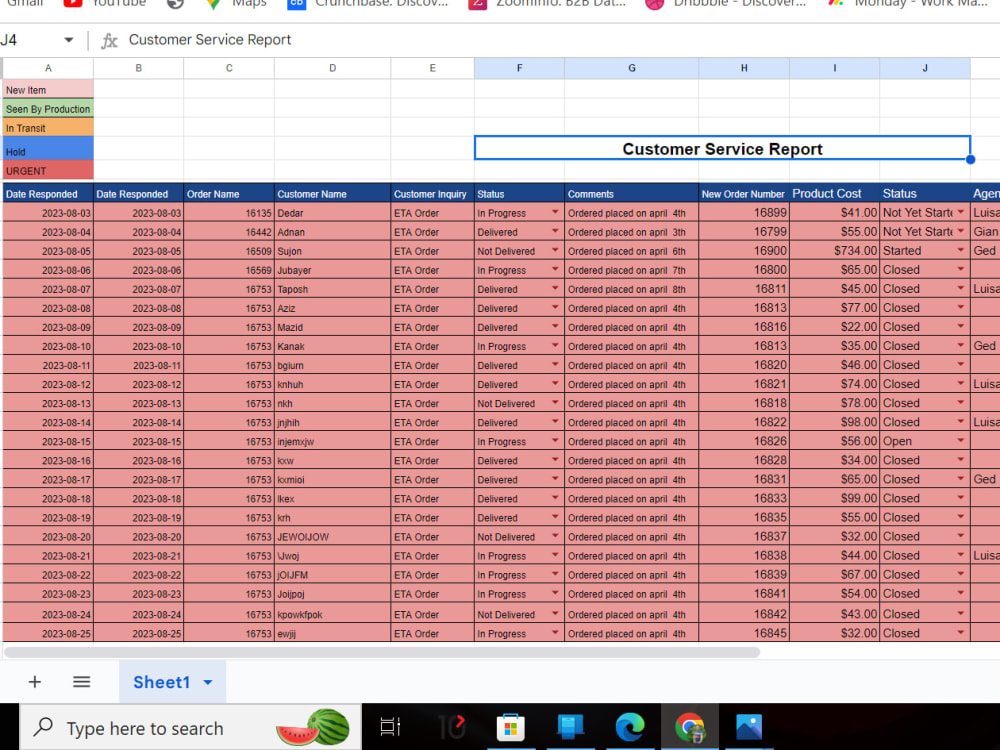Screen dimensions: 1000x750
Task: Click the selection fill handle dot
Action: pyautogui.click(x=970, y=159)
